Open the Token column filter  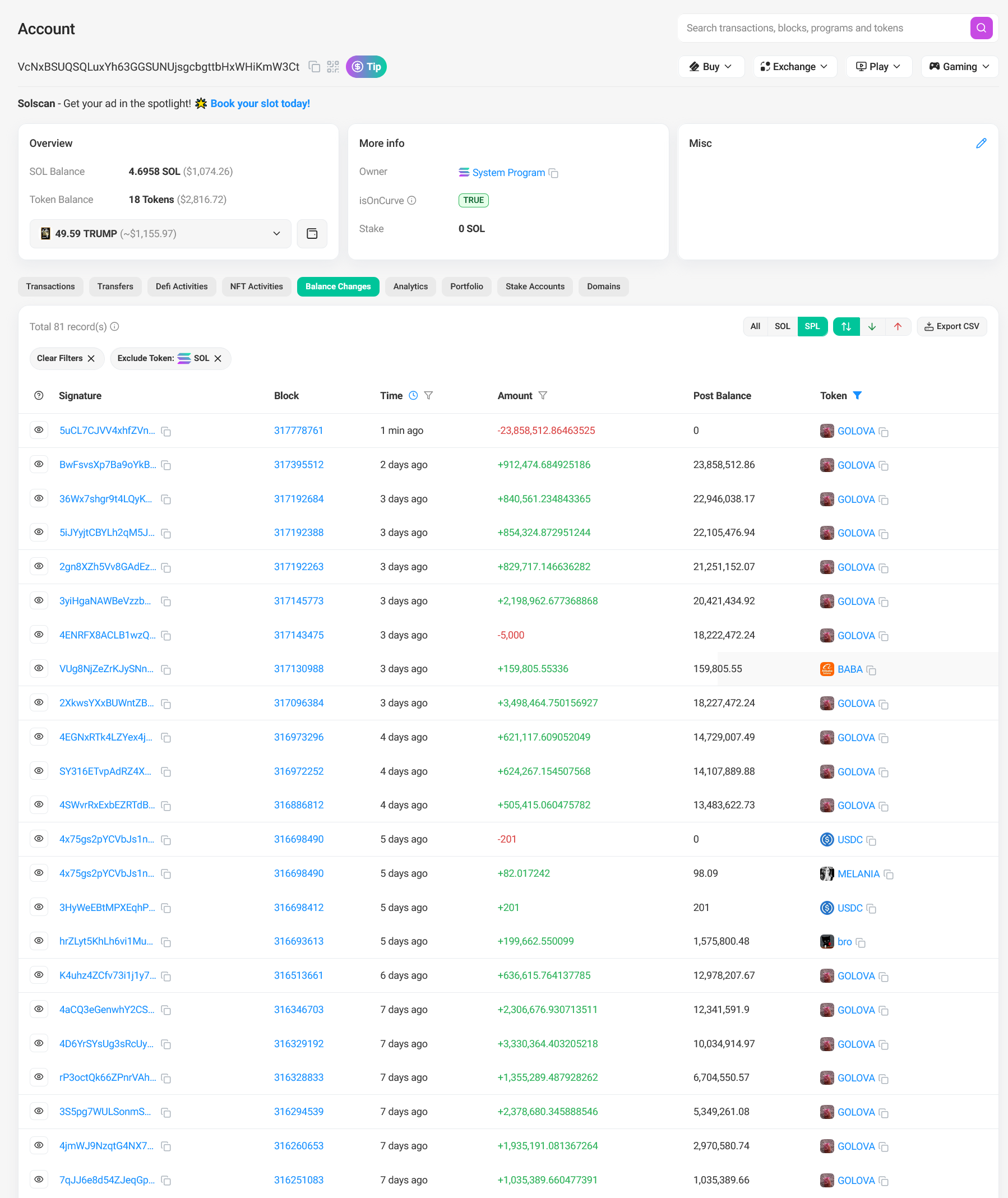[x=857, y=396]
